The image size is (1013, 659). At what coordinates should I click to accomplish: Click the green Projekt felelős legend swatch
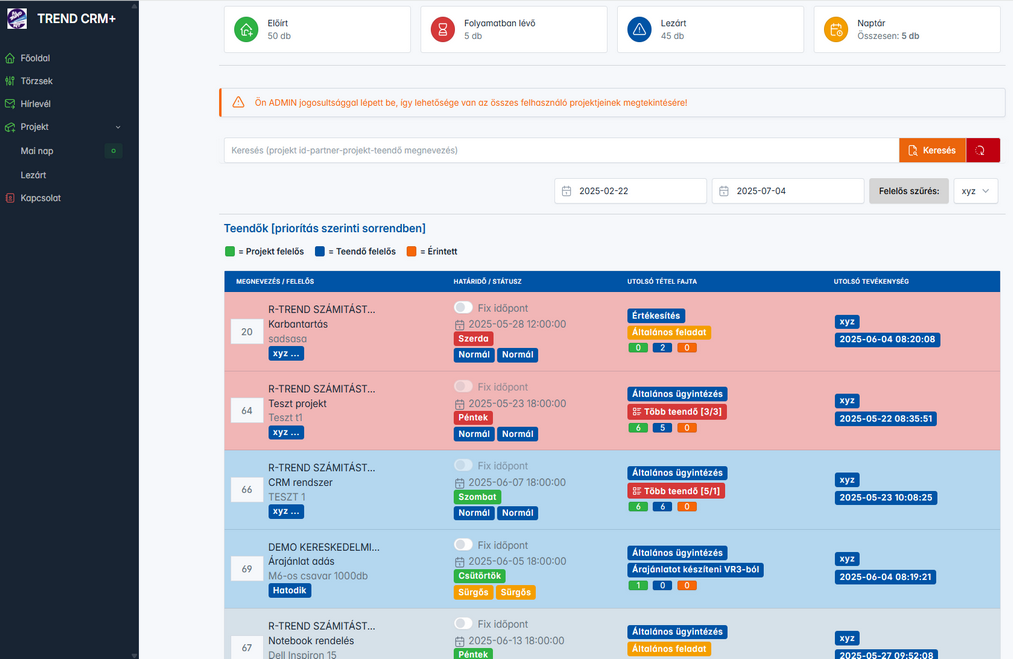point(230,252)
